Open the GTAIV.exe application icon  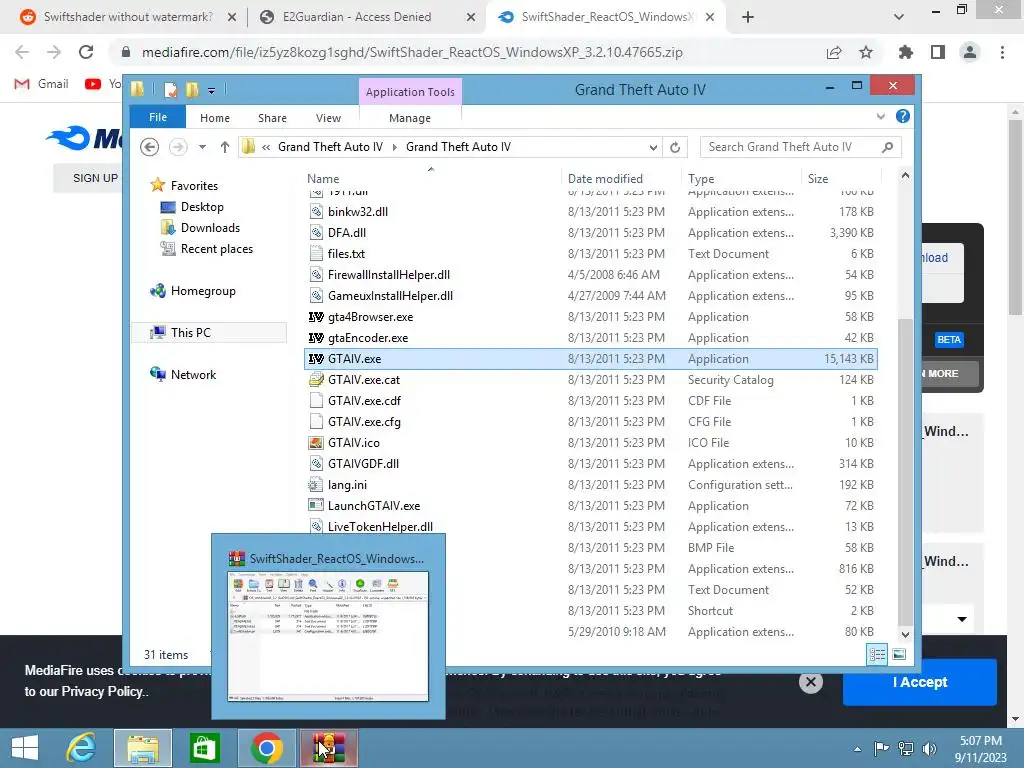[x=316, y=359]
